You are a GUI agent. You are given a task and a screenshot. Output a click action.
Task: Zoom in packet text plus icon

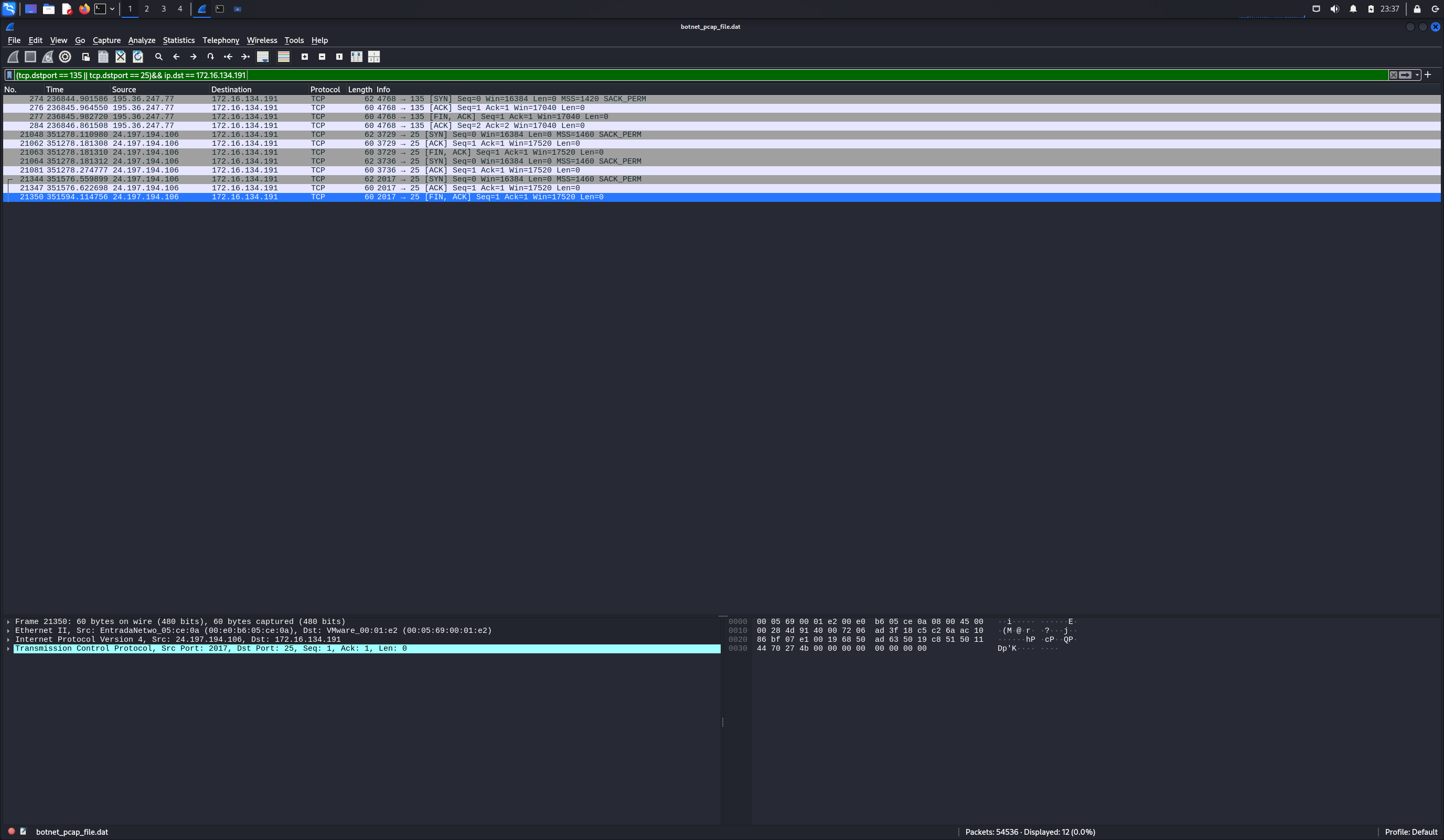(x=305, y=57)
